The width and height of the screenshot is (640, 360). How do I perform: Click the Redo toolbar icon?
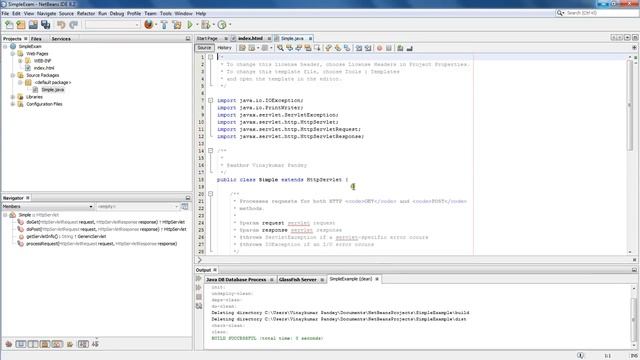73,25
